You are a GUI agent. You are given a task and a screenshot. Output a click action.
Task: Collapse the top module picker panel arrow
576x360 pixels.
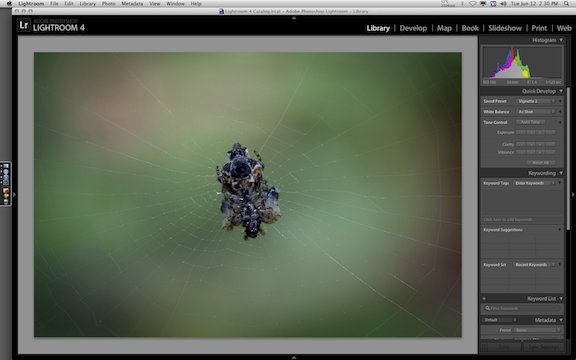[x=294, y=18]
